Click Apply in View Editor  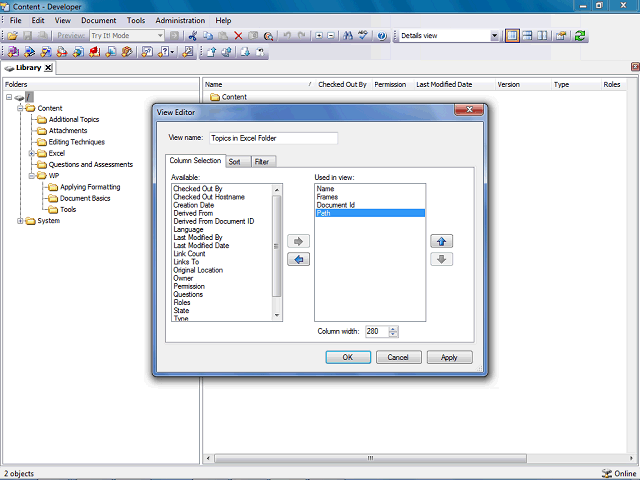click(x=449, y=357)
